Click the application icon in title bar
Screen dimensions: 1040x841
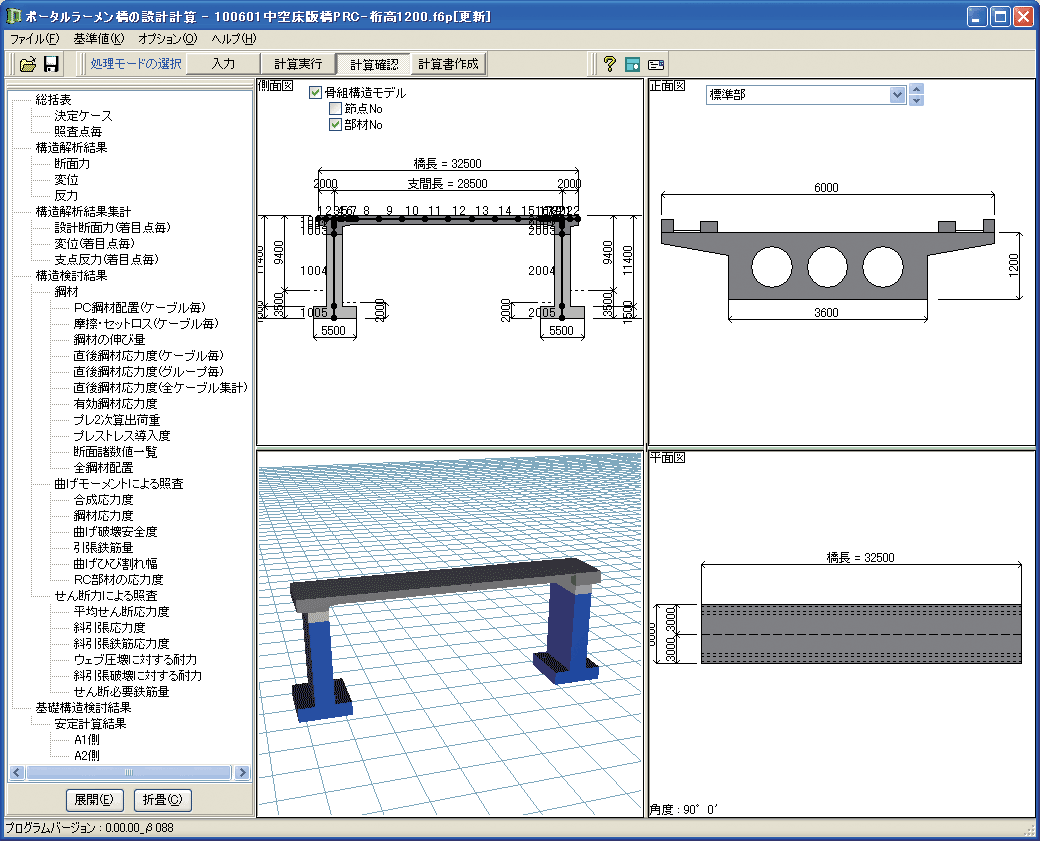click(13, 15)
